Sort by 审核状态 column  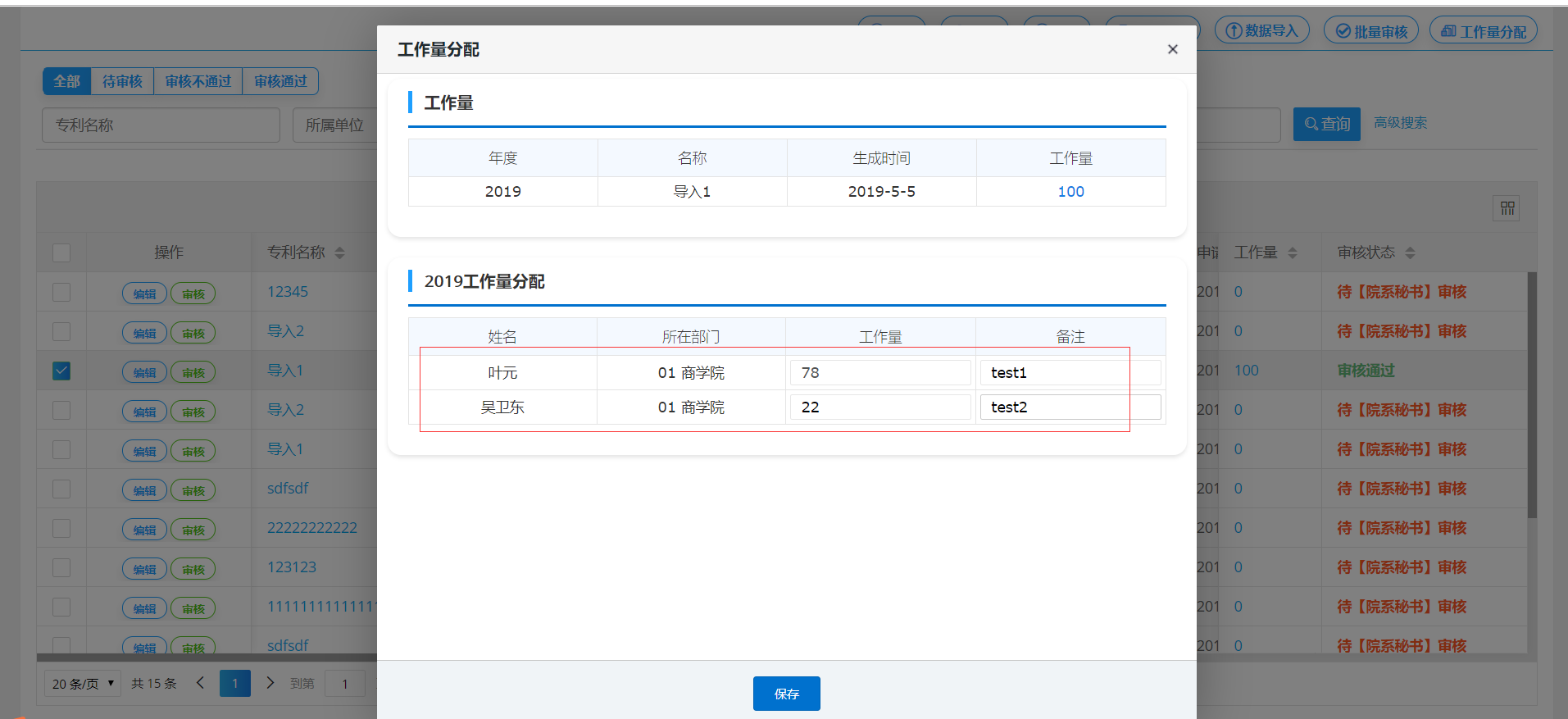[x=1410, y=253]
